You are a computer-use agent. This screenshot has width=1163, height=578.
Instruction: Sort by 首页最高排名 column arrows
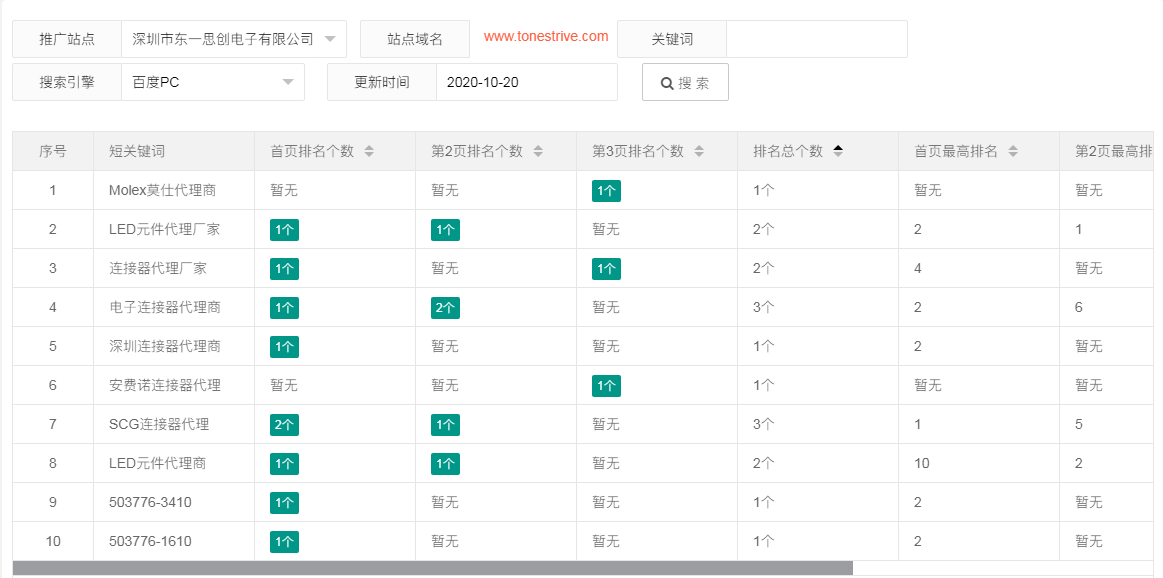(x=1013, y=151)
